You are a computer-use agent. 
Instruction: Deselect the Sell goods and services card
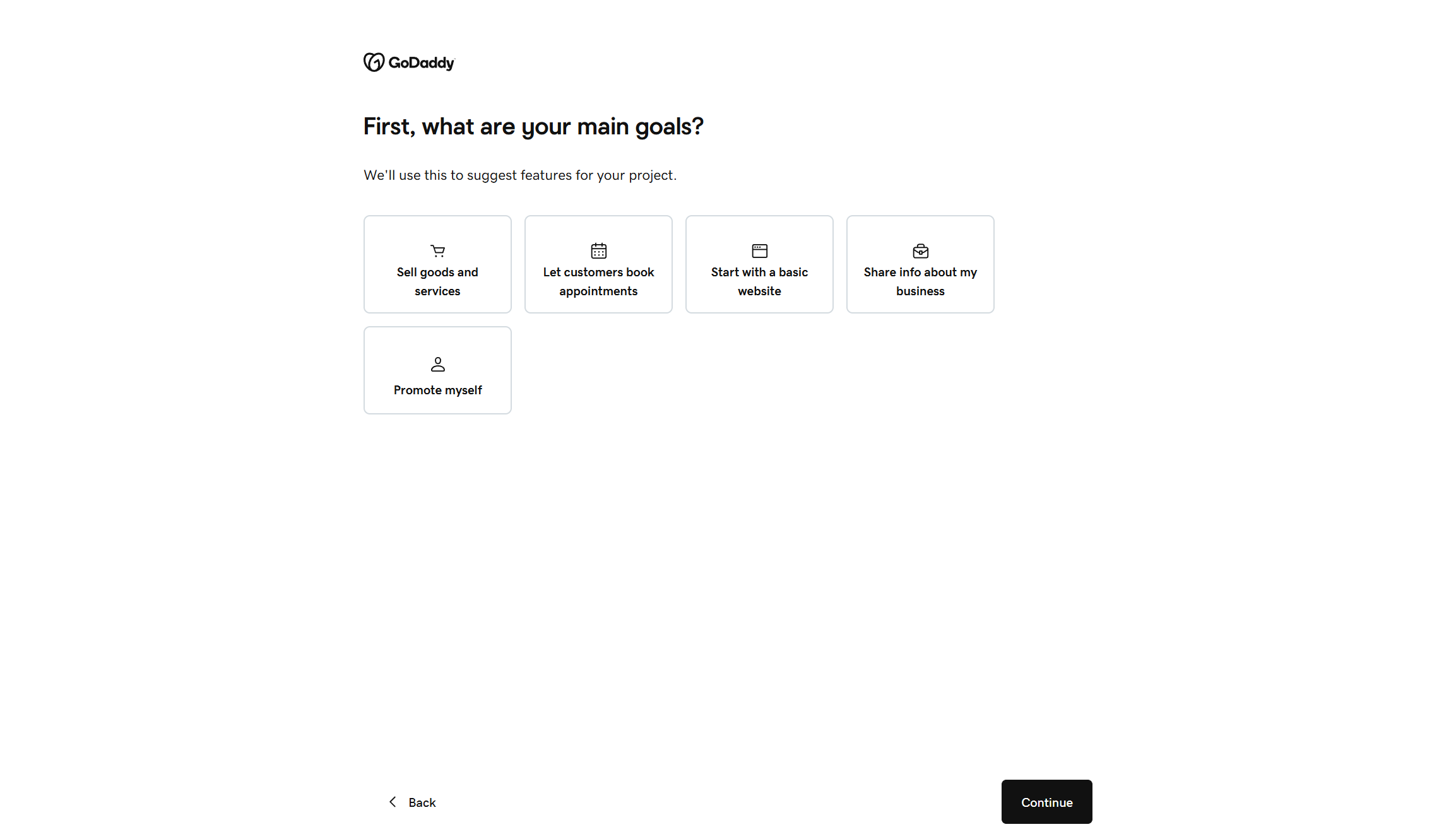pos(437,264)
